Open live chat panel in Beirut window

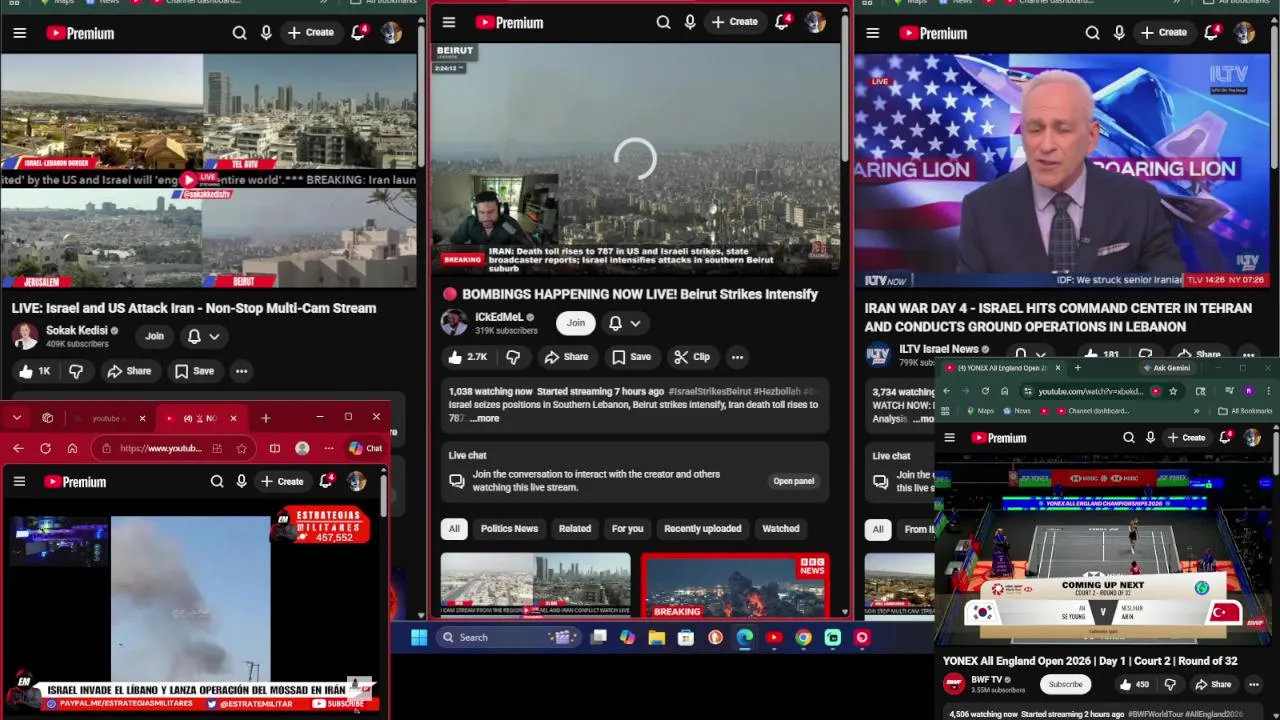(793, 481)
